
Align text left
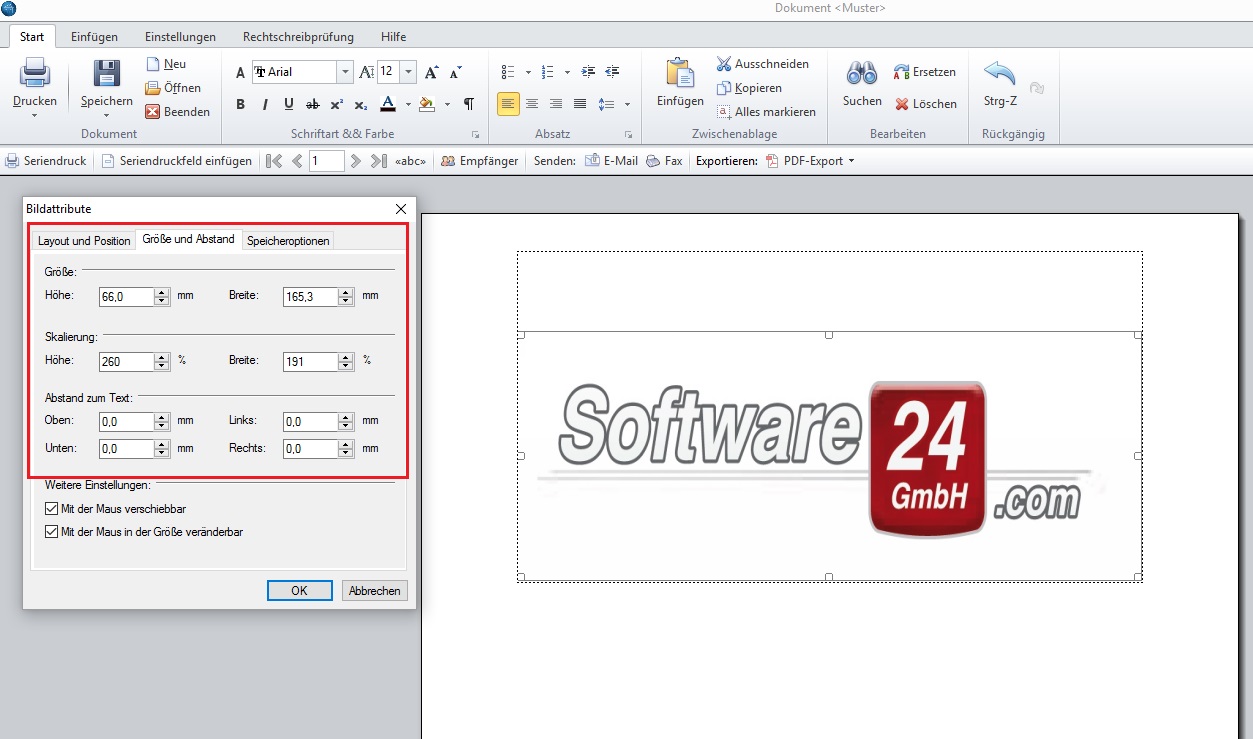tap(508, 104)
